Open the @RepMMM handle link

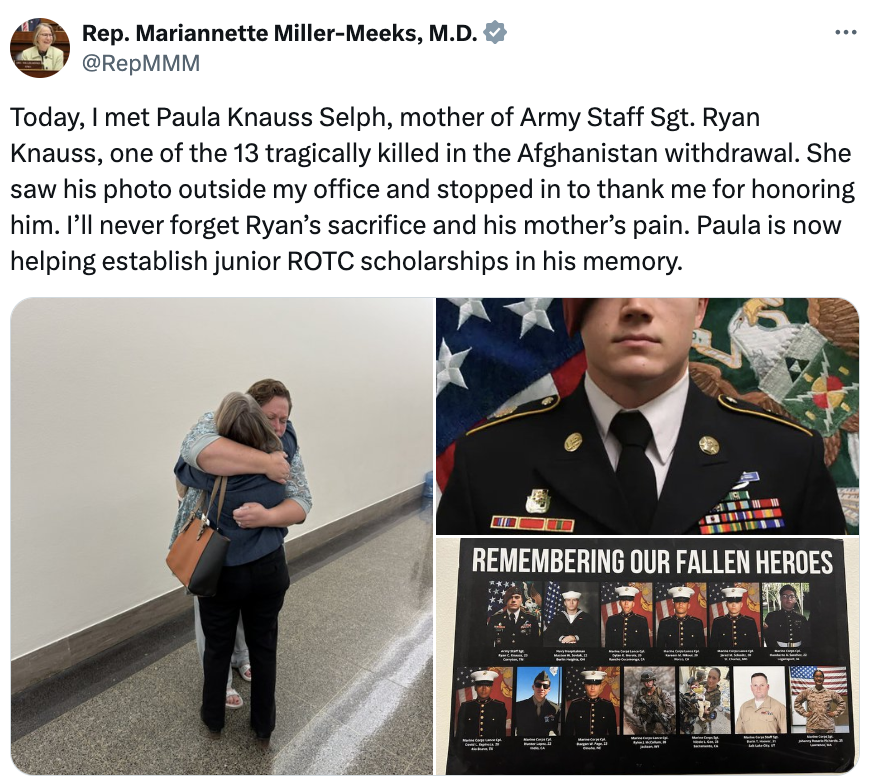pyautogui.click(x=141, y=63)
